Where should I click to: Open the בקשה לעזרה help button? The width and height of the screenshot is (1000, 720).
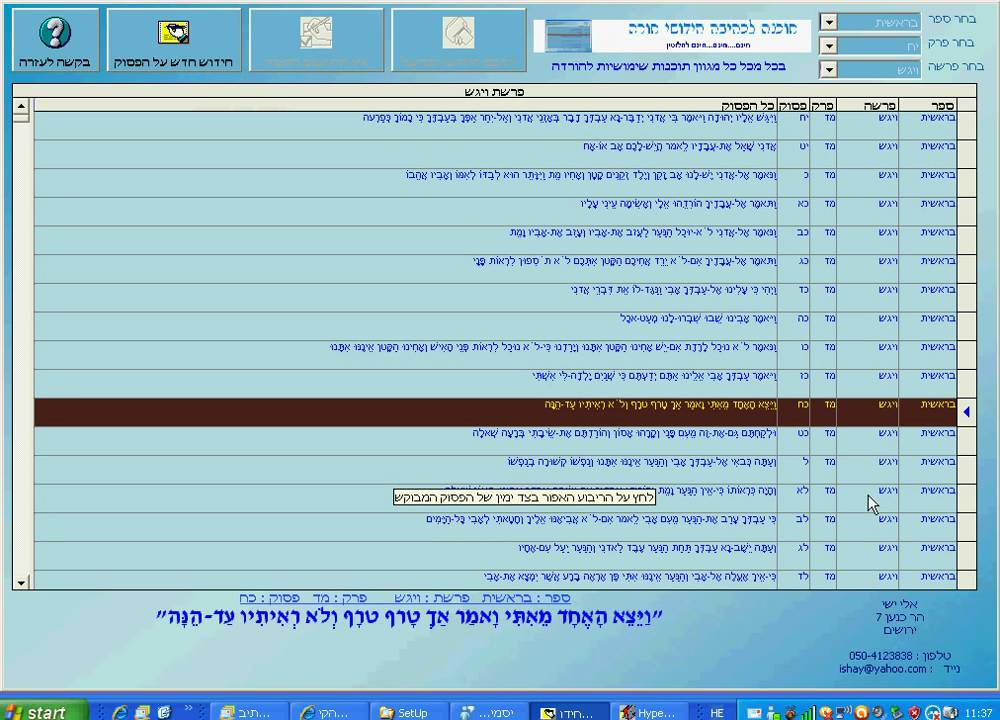[x=55, y=40]
